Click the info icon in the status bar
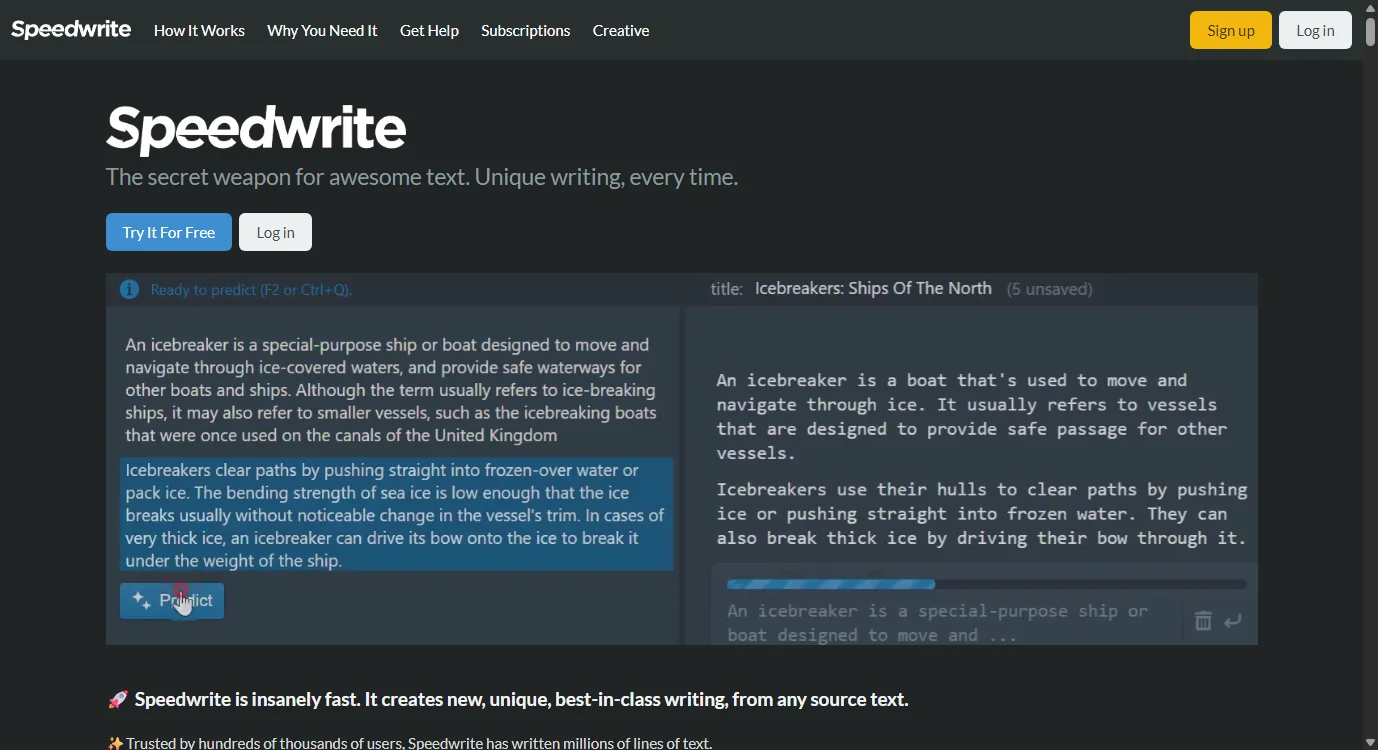The width and height of the screenshot is (1378, 750). (x=129, y=289)
